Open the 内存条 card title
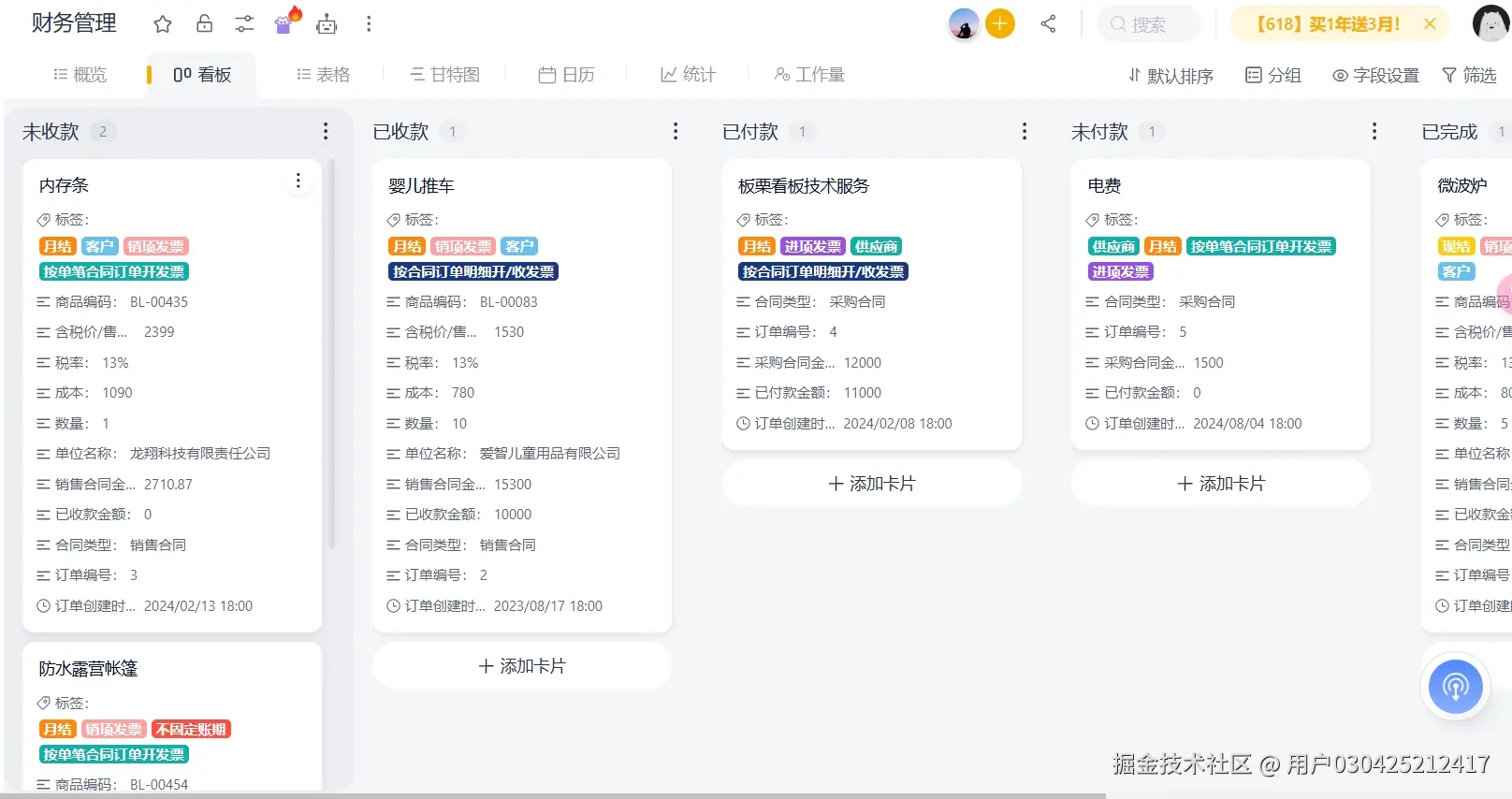 [64, 185]
